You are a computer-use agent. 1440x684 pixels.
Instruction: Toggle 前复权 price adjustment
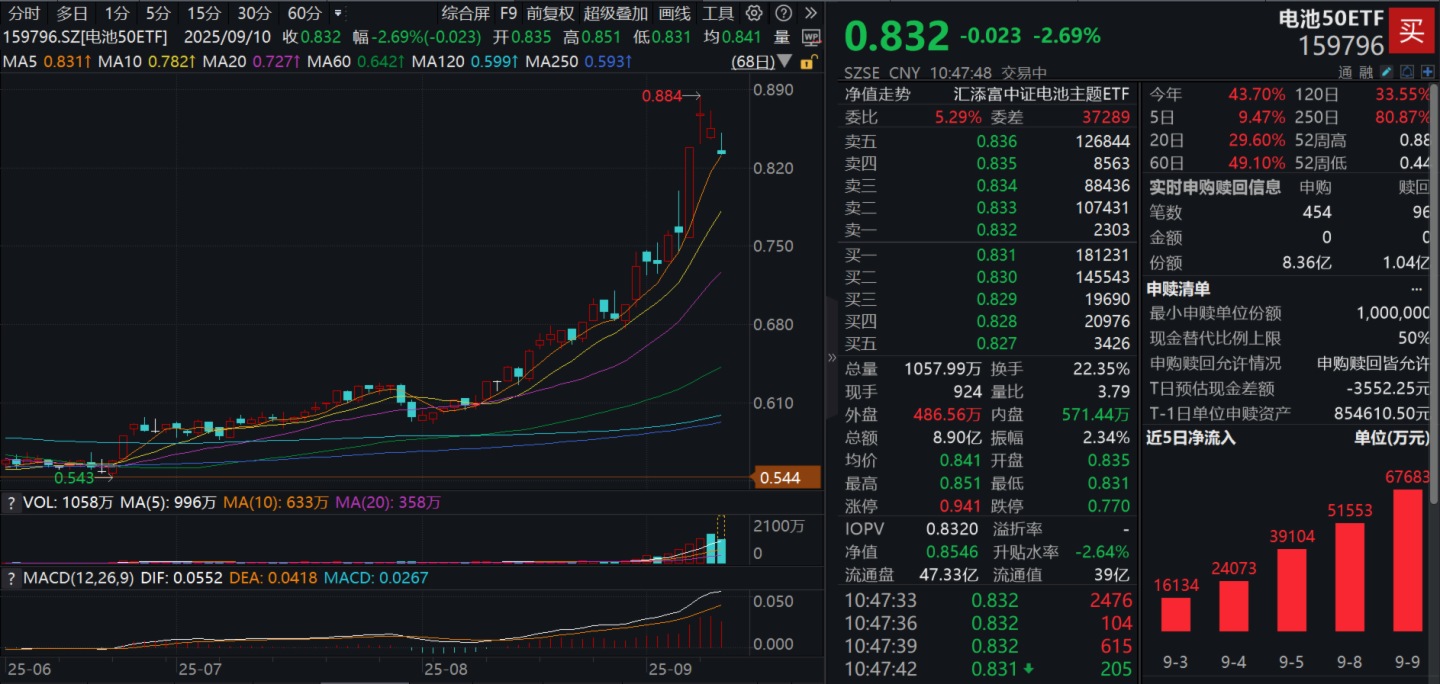pyautogui.click(x=550, y=14)
